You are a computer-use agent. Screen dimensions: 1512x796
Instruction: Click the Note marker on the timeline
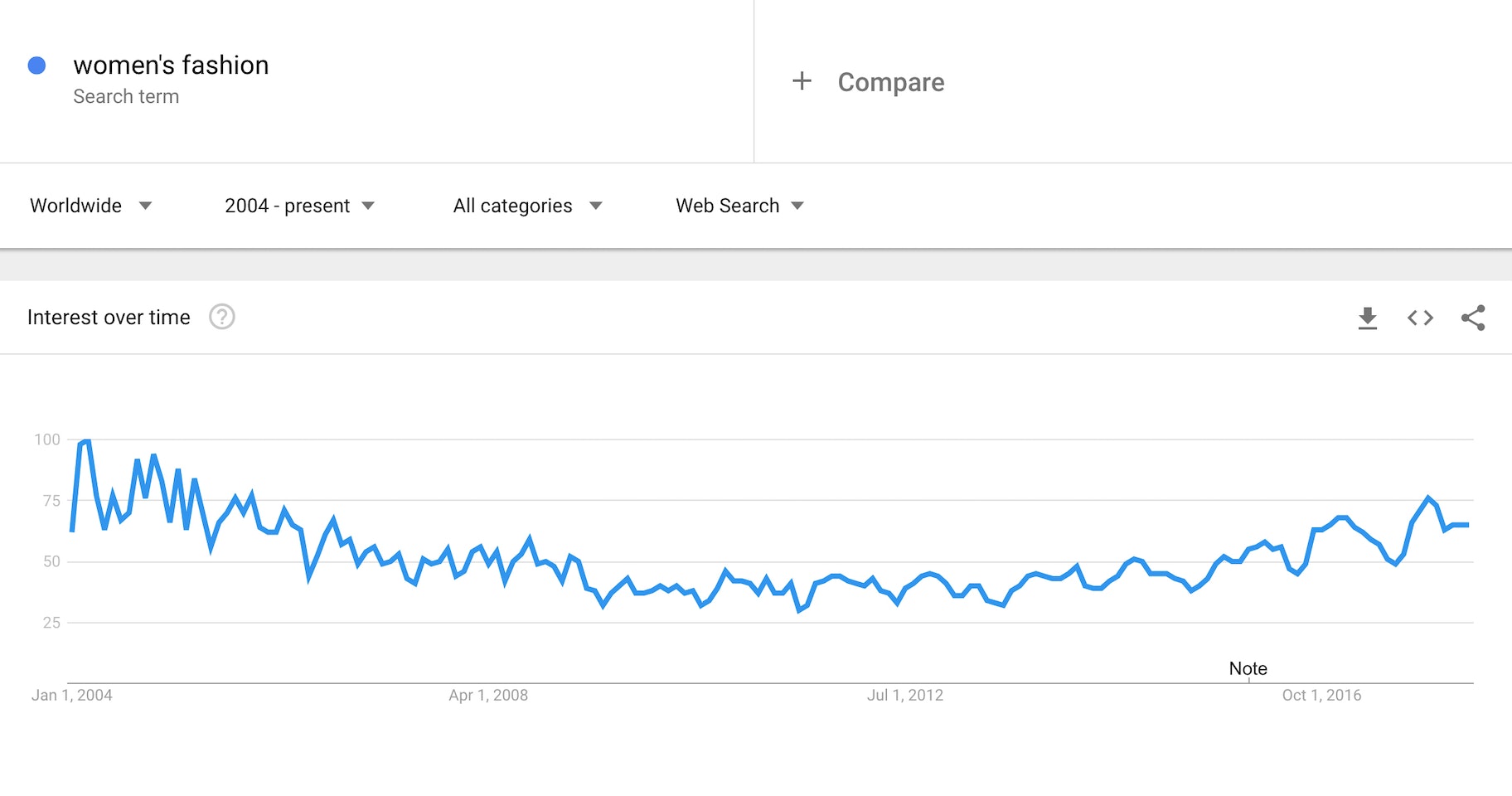(1248, 668)
